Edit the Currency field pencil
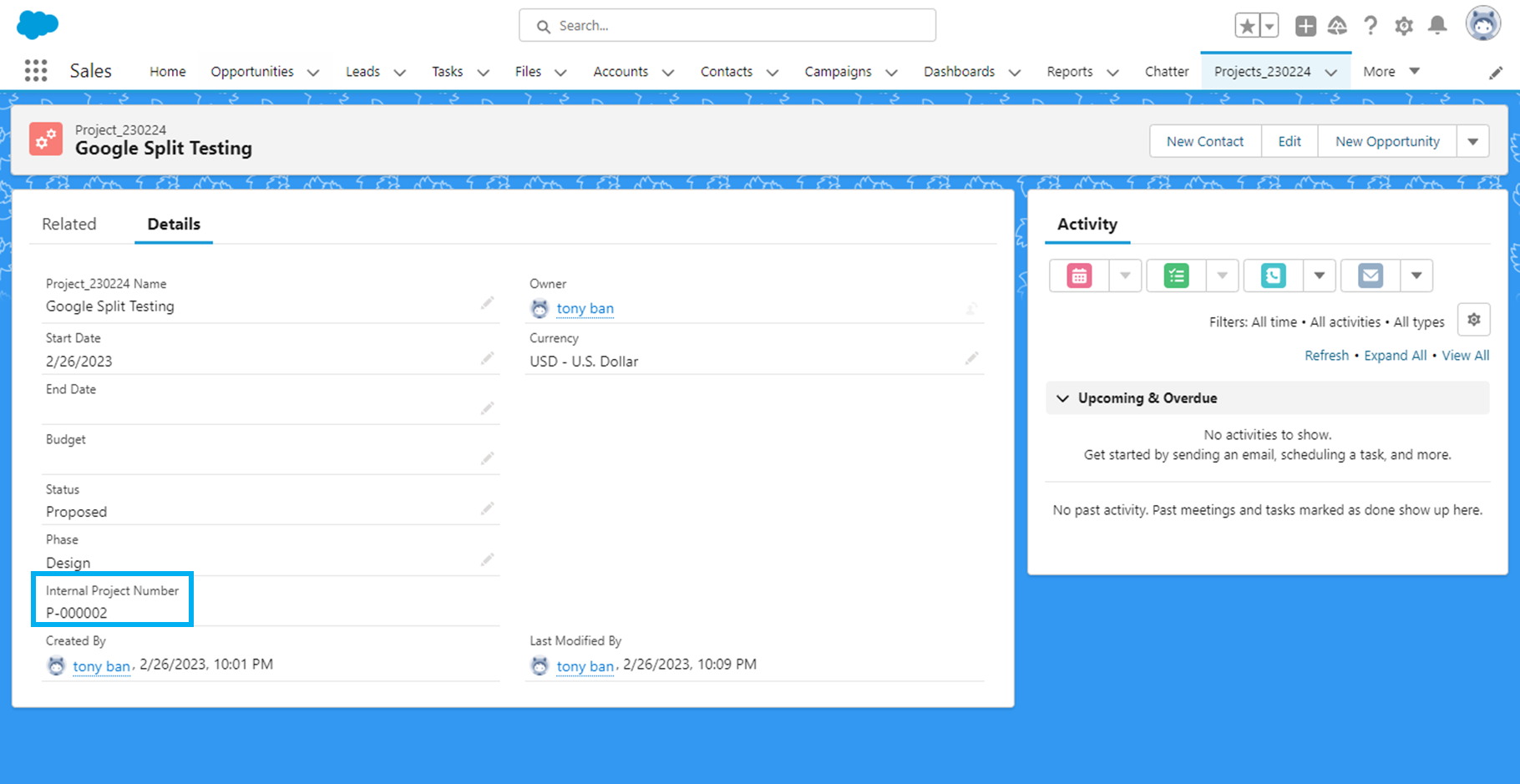This screenshot has width=1520, height=784. (972, 358)
